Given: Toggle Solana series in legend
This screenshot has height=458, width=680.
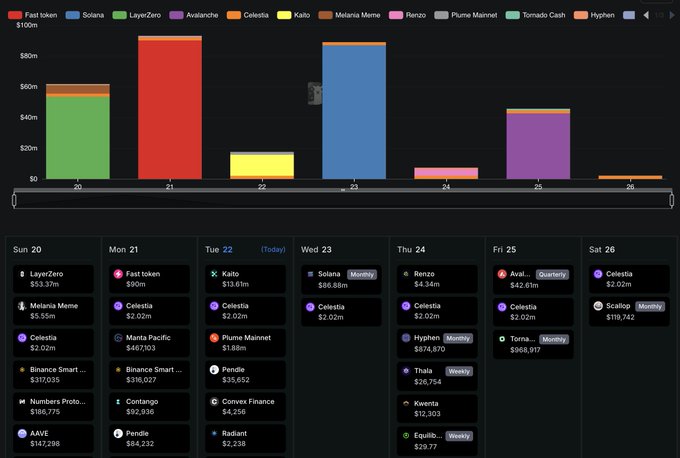Looking at the screenshot, I should click(85, 15).
